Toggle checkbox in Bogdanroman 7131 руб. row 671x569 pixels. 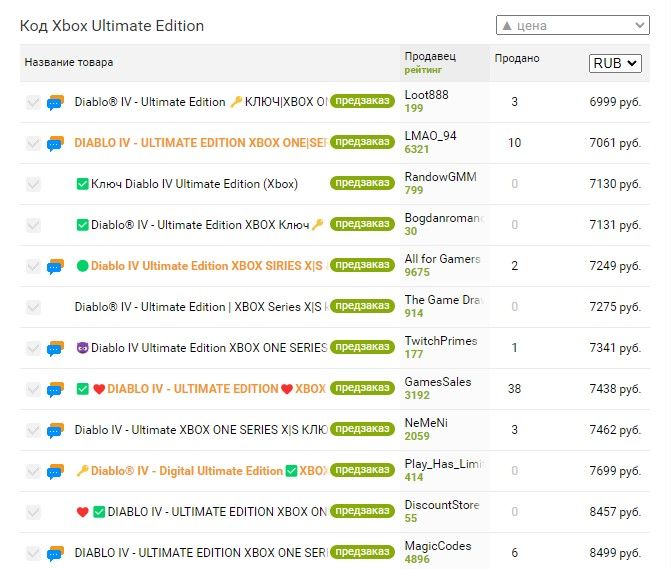click(33, 225)
